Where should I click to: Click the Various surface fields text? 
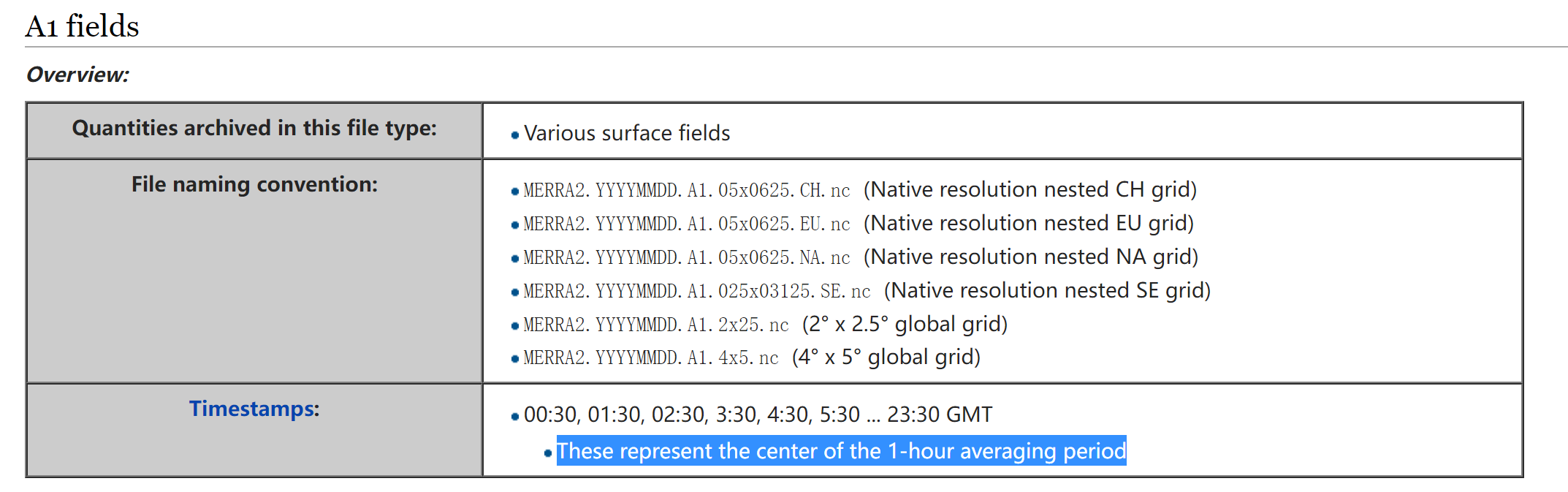[627, 133]
